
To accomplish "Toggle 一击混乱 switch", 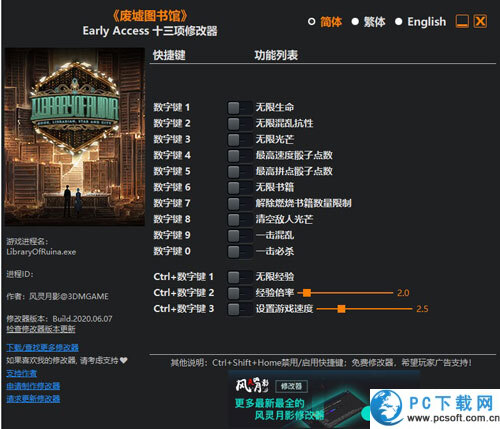I will click(x=239, y=235).
